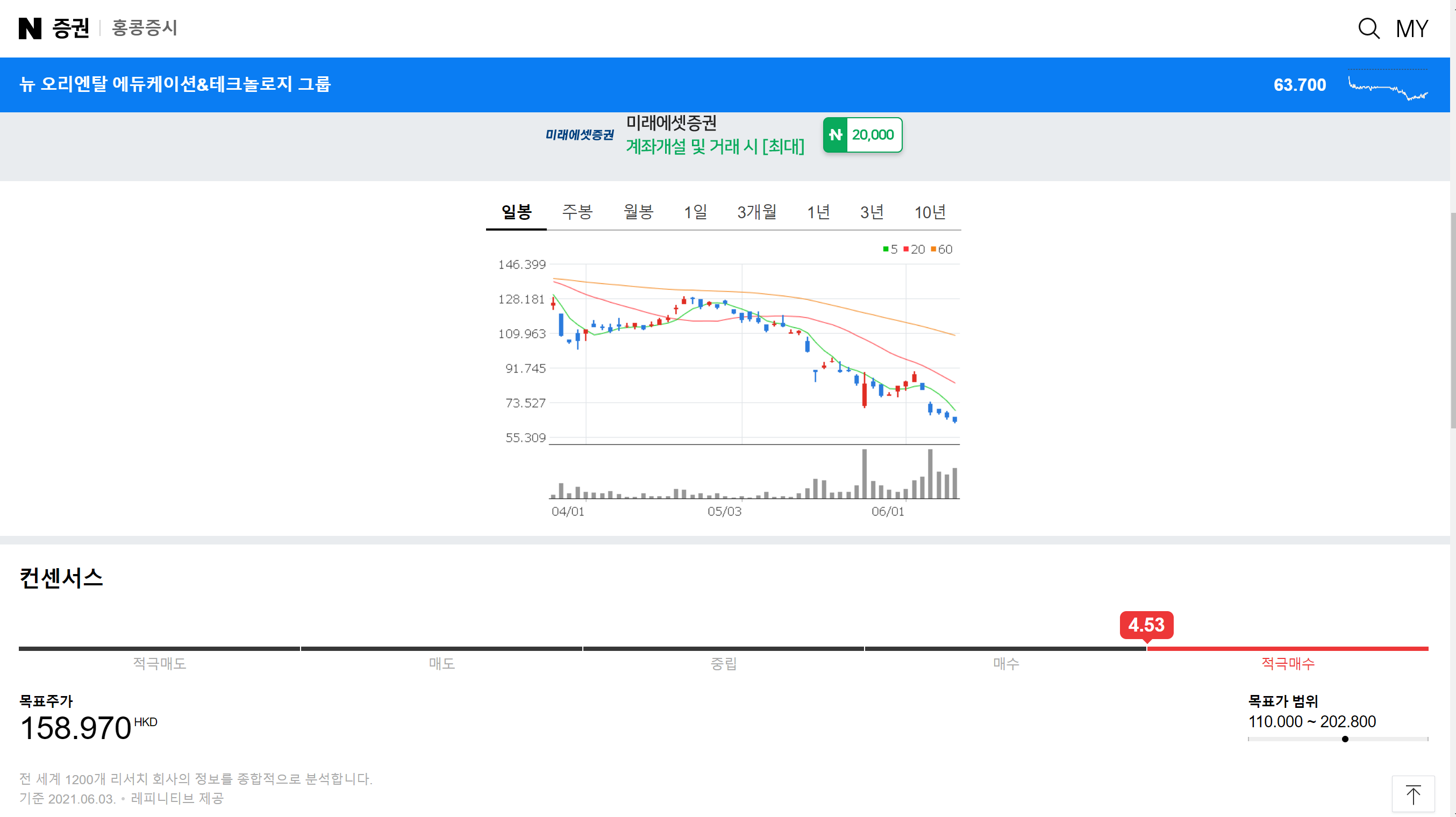The width and height of the screenshot is (1456, 817).
Task: Click the 05/03 date label
Action: tap(724, 512)
